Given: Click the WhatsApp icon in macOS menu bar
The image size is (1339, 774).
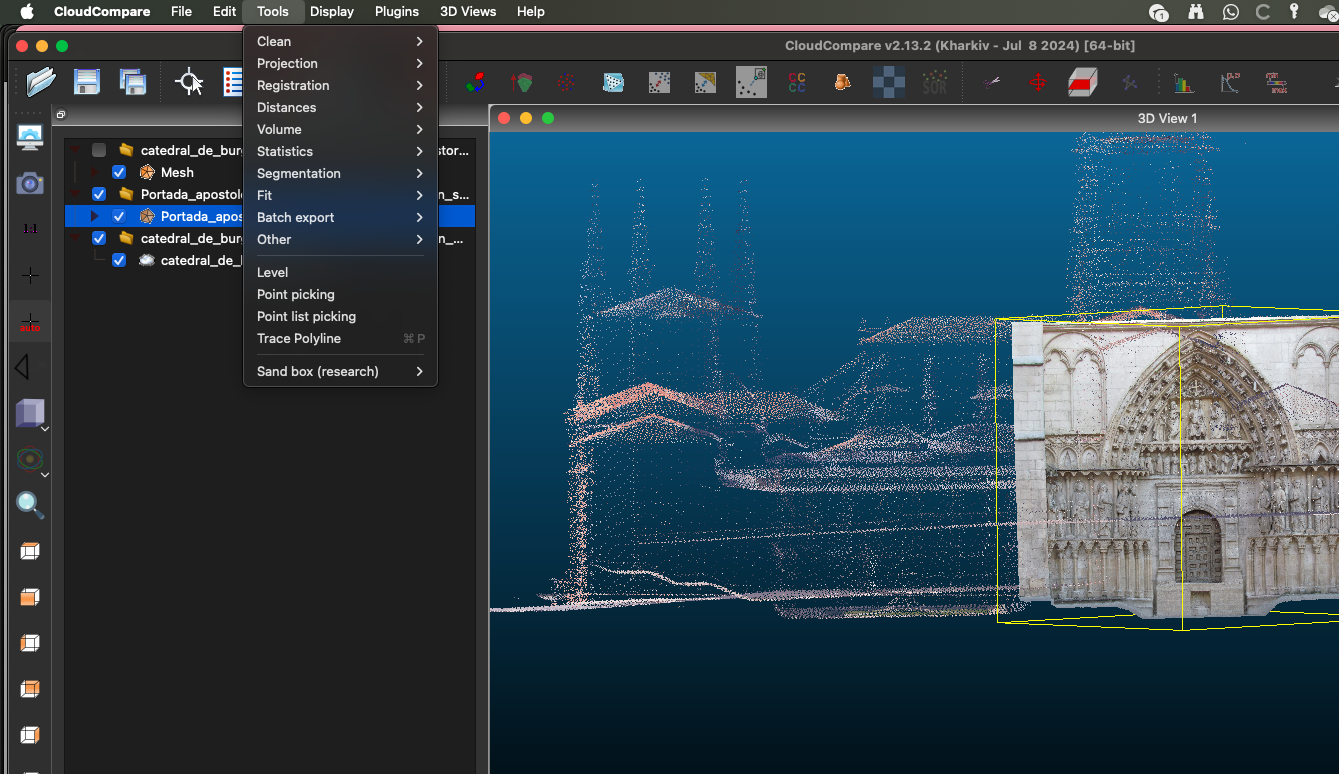Looking at the screenshot, I should tap(1230, 12).
